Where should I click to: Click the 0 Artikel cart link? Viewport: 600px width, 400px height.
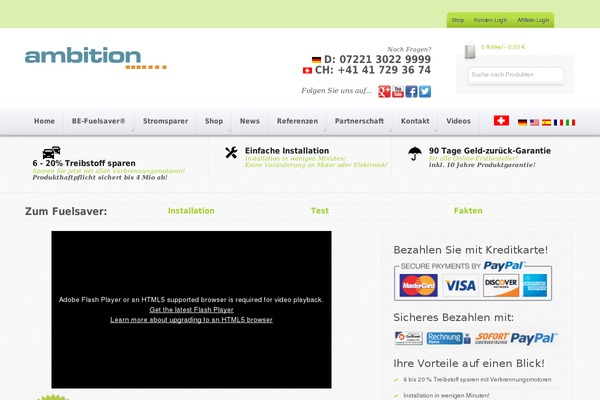(x=503, y=47)
